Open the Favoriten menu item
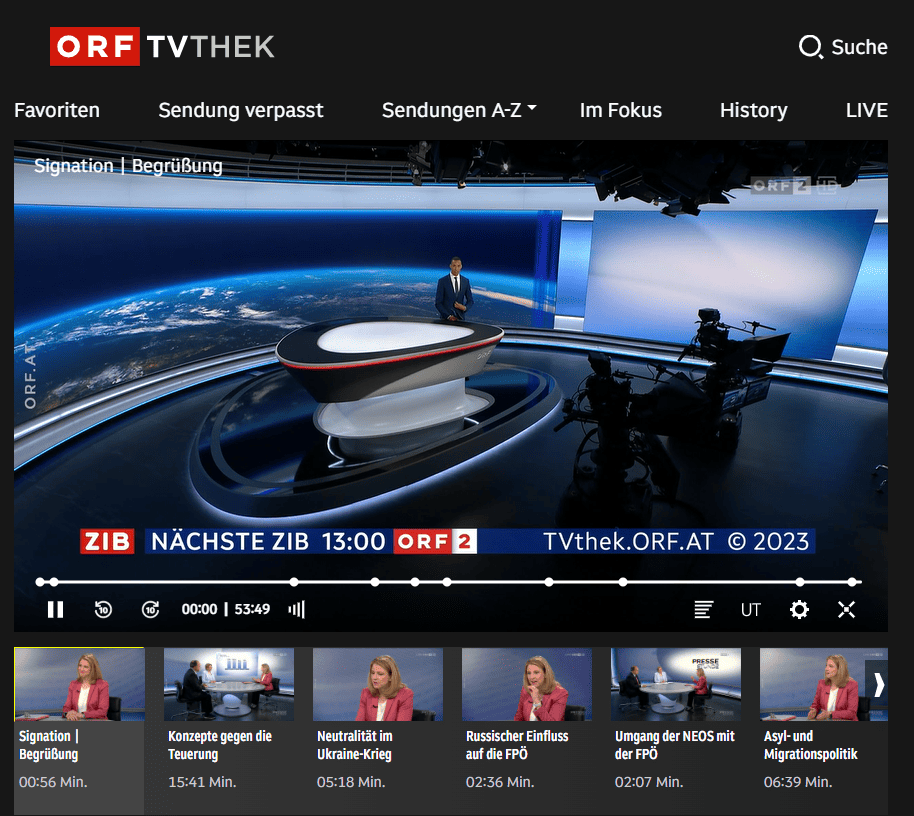Viewport: 914px width, 816px height. pyautogui.click(x=57, y=110)
